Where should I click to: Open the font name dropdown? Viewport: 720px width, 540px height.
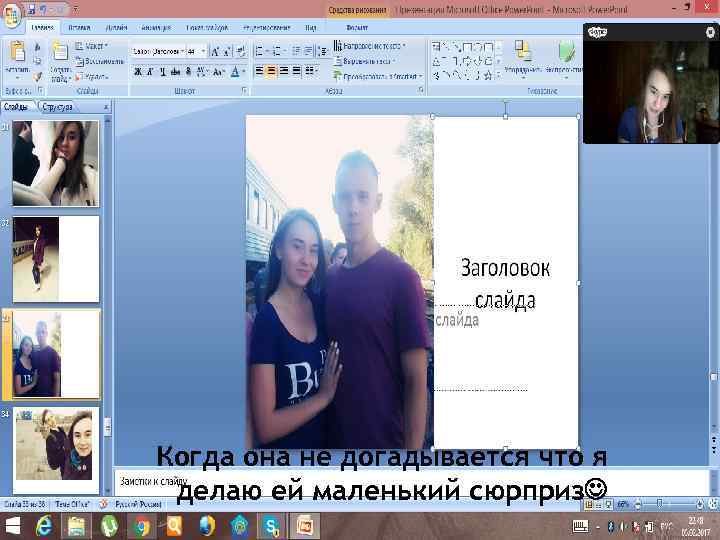tap(182, 51)
